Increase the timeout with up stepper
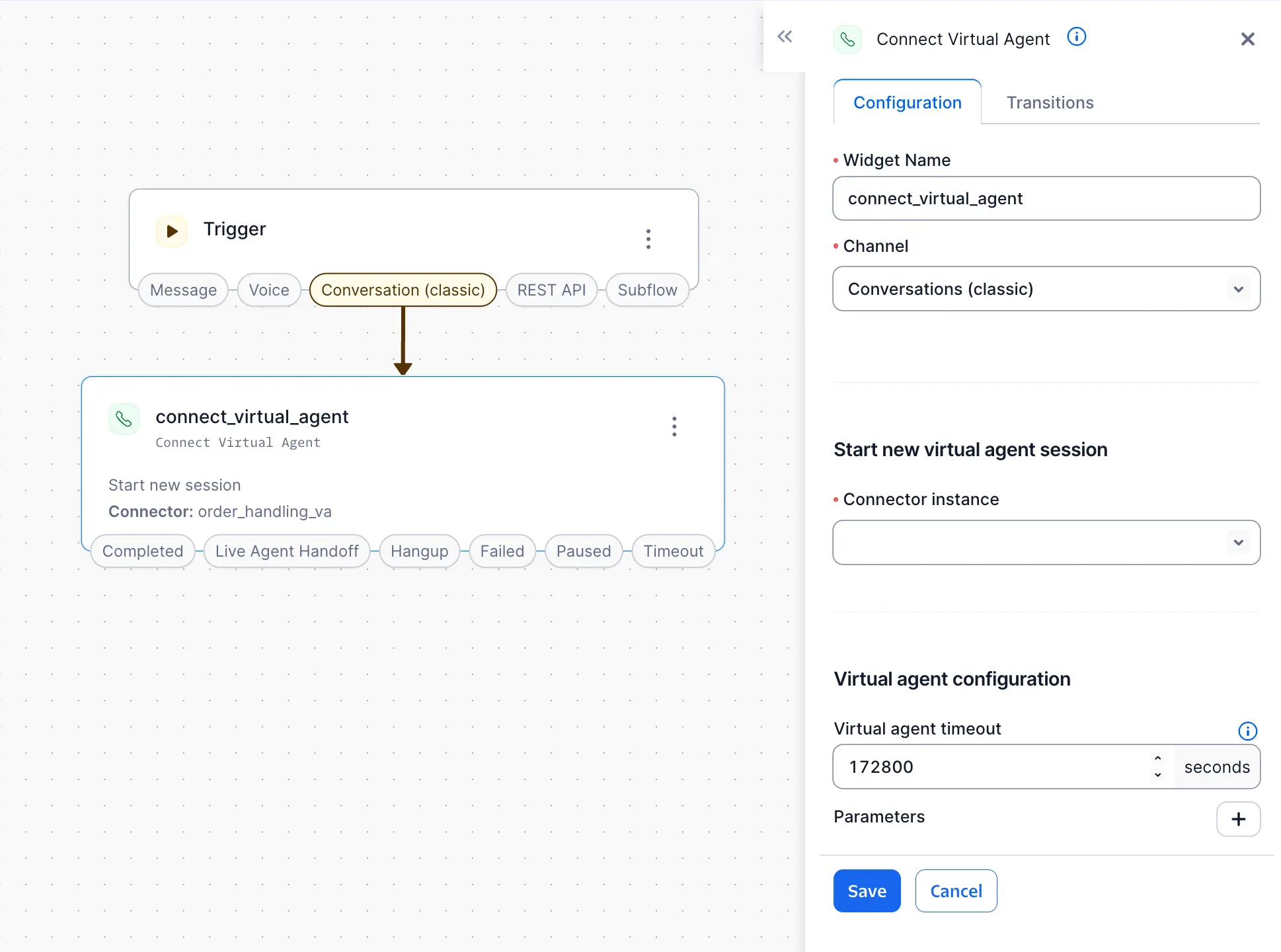 1157,759
